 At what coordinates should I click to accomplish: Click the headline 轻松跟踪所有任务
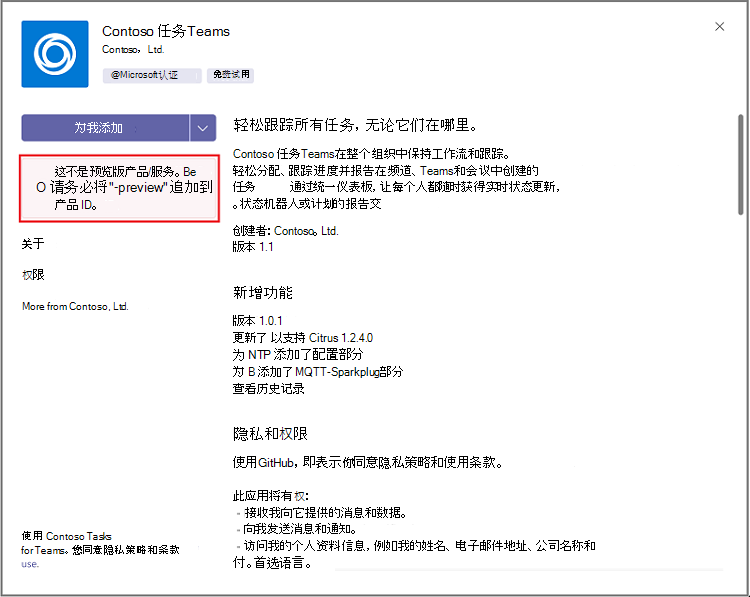pyautogui.click(x=355, y=125)
